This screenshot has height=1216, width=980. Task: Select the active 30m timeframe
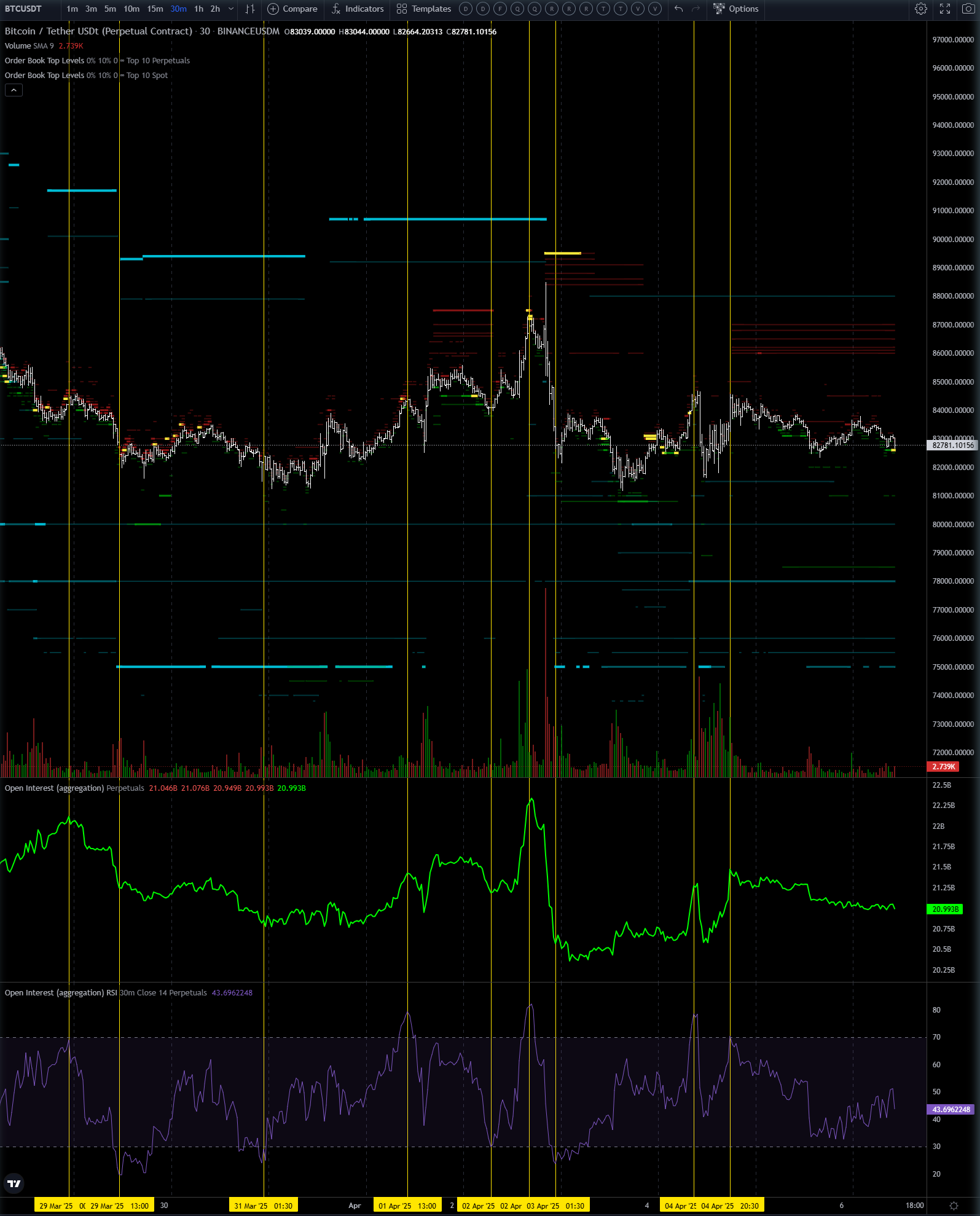(x=179, y=9)
